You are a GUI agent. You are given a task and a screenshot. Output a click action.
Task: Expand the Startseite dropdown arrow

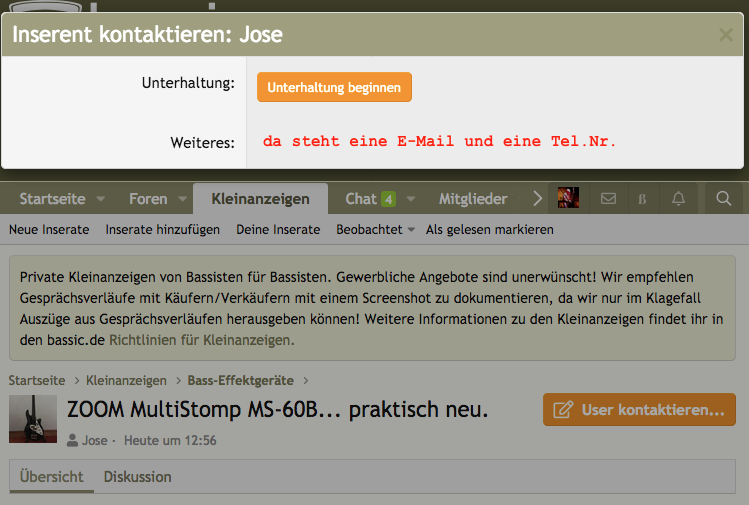[101, 199]
